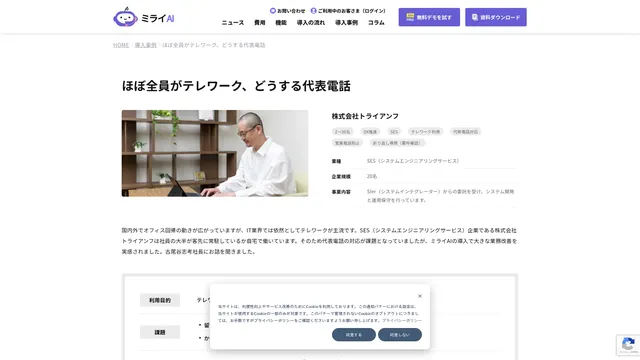The height and width of the screenshot is (360, 640).
Task: Open the 機能 menu item
Action: 281,23
